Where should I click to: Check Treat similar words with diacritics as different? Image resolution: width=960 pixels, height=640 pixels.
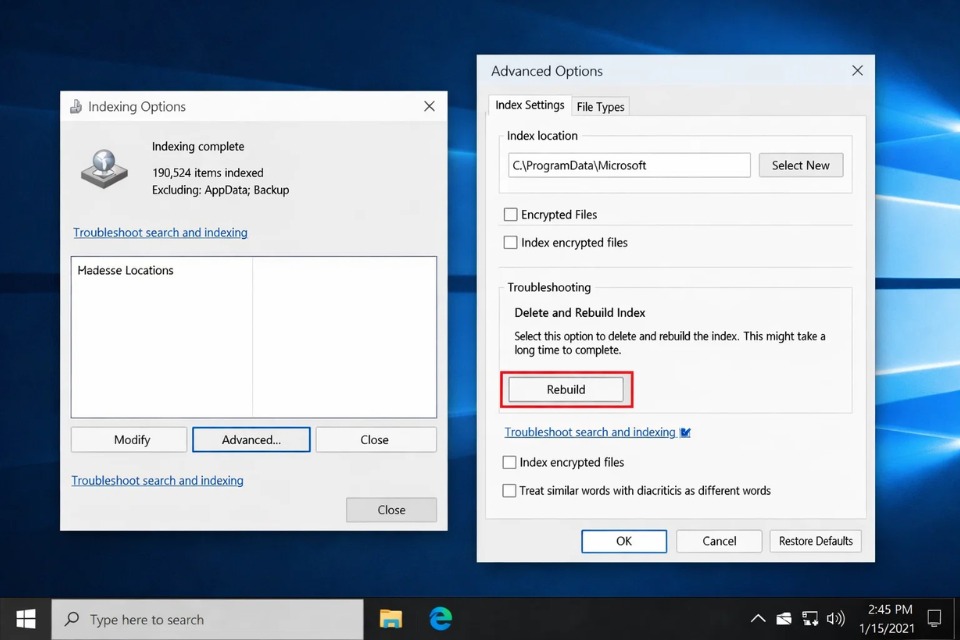(x=510, y=491)
